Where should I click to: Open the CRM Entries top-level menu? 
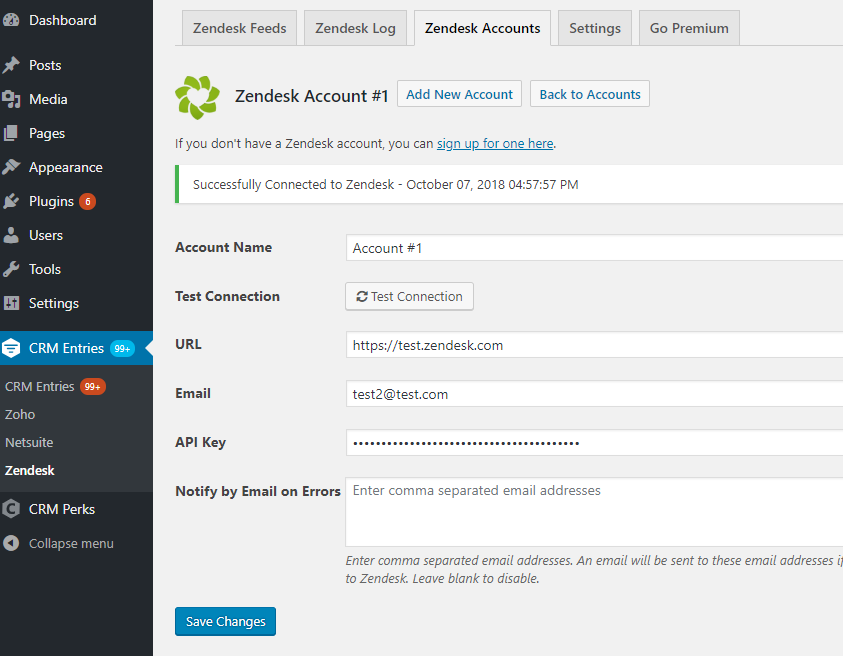pos(76,348)
